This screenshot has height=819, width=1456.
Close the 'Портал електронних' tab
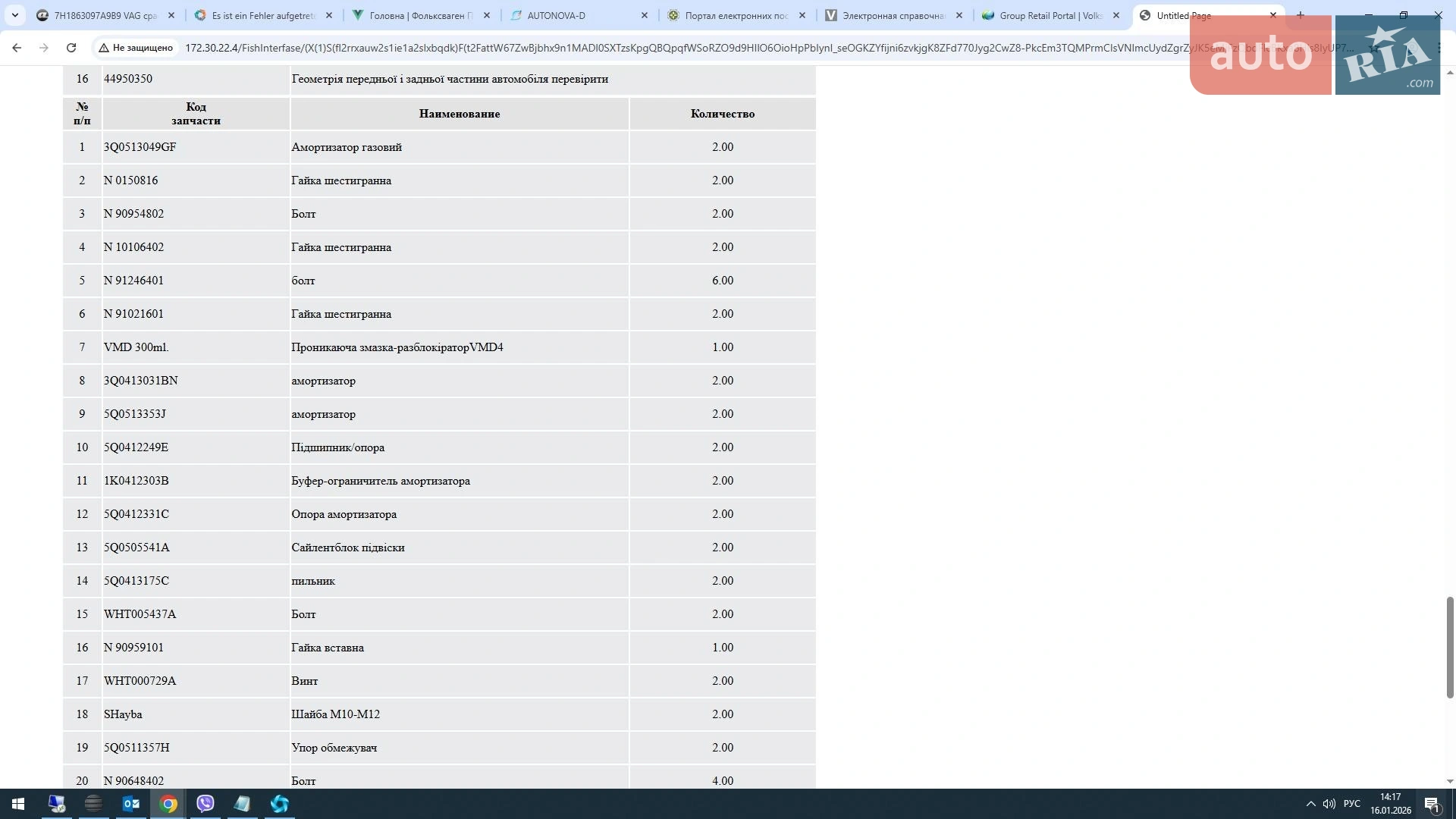(802, 15)
